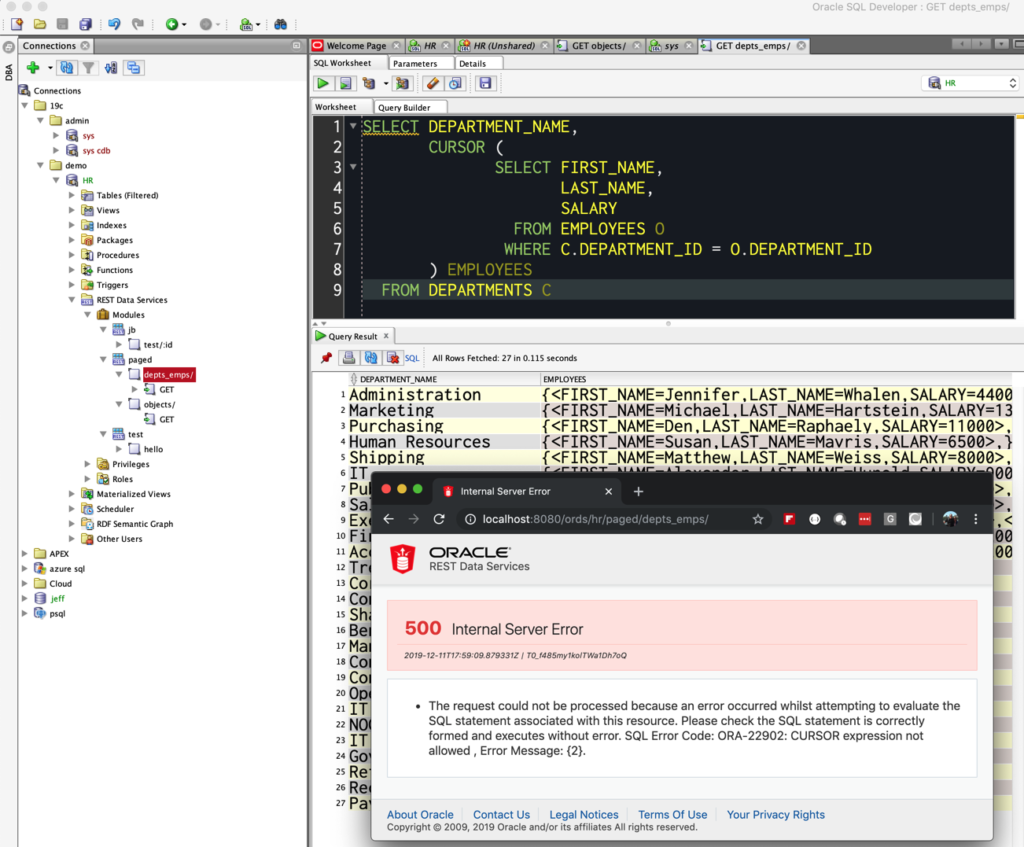The height and width of the screenshot is (847, 1024).
Task: Close the Internal Server Error tab
Action: (x=609, y=491)
